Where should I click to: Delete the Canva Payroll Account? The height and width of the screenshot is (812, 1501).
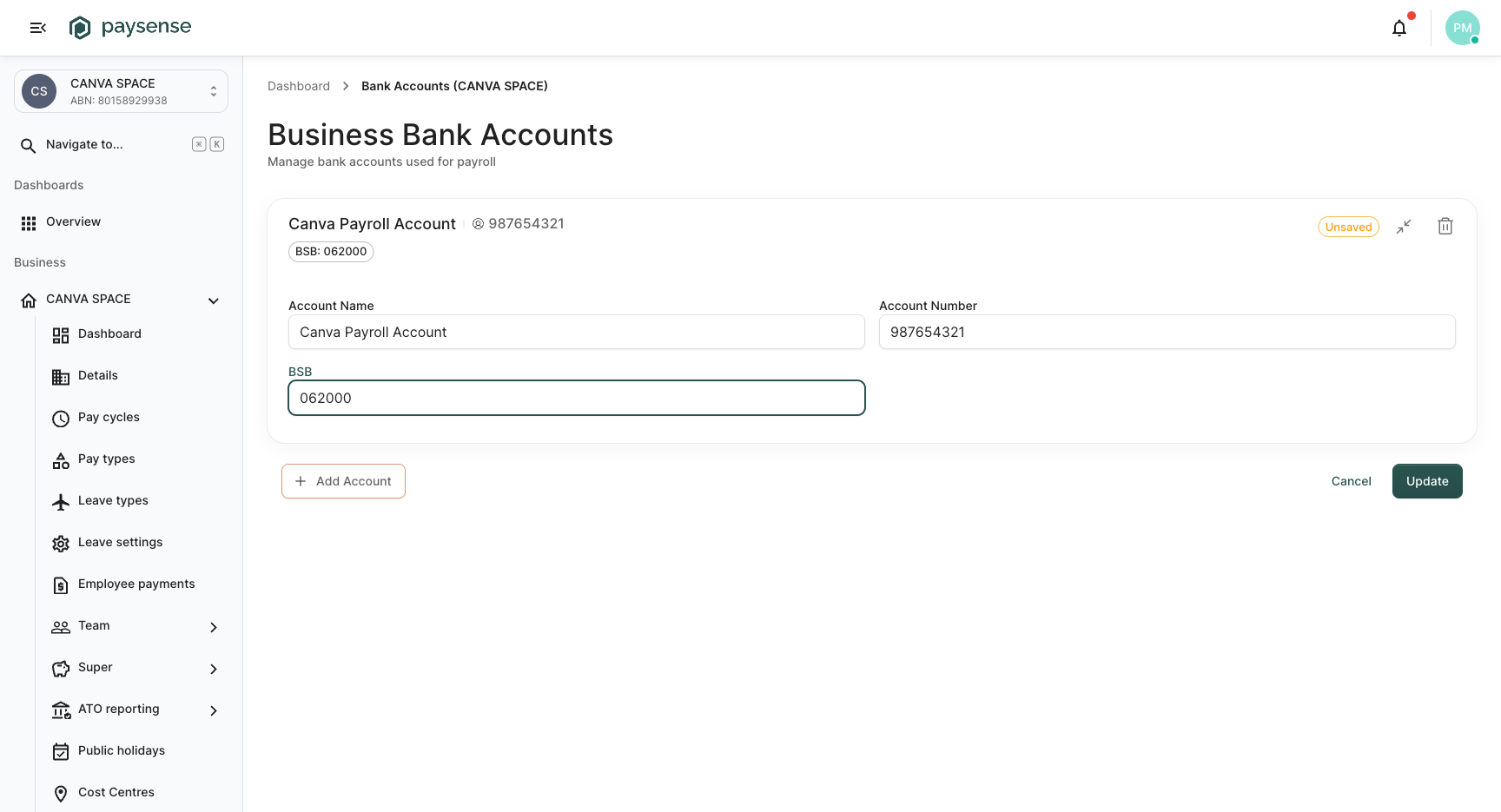pyautogui.click(x=1445, y=226)
